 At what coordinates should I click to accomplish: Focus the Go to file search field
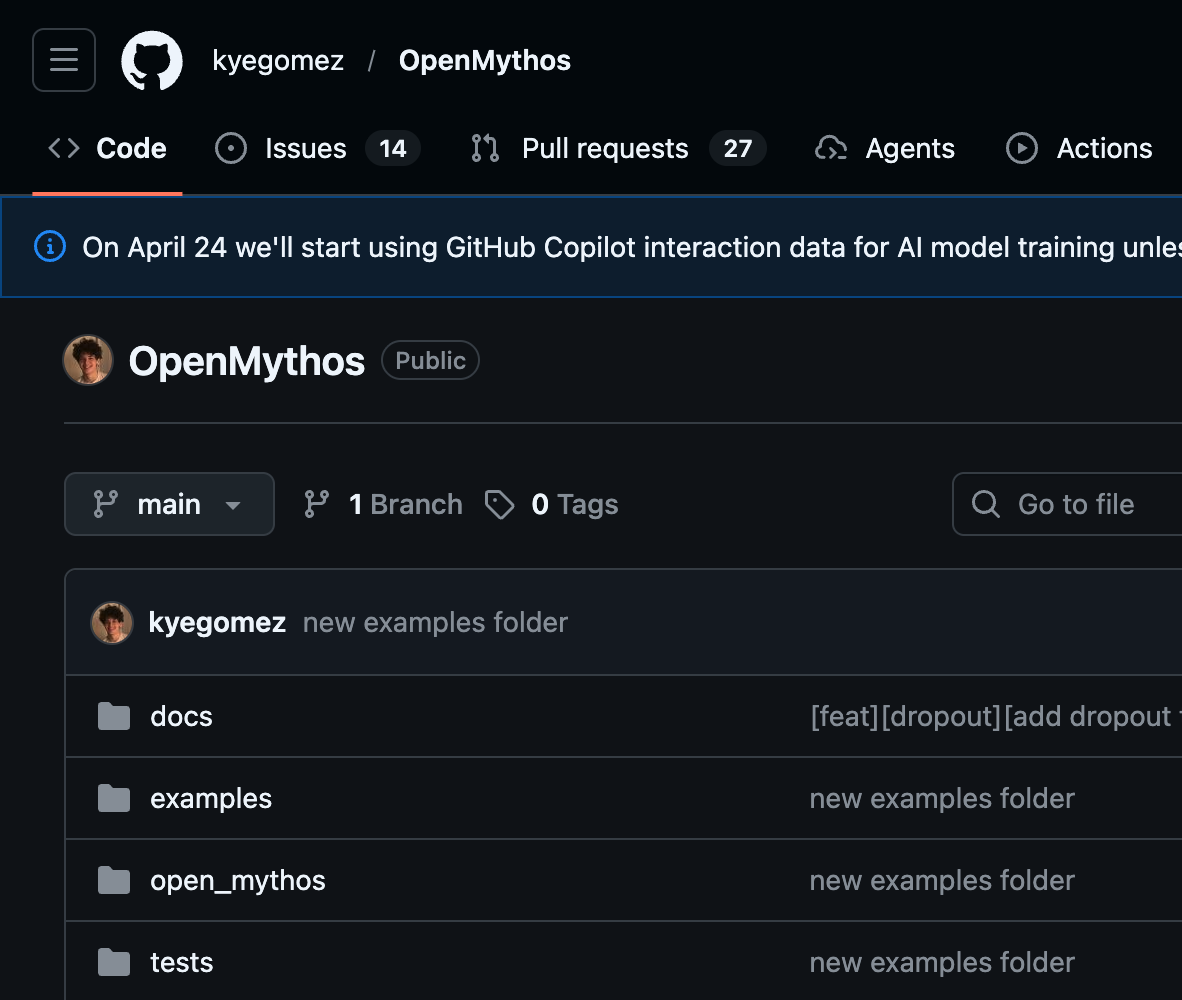point(1067,504)
